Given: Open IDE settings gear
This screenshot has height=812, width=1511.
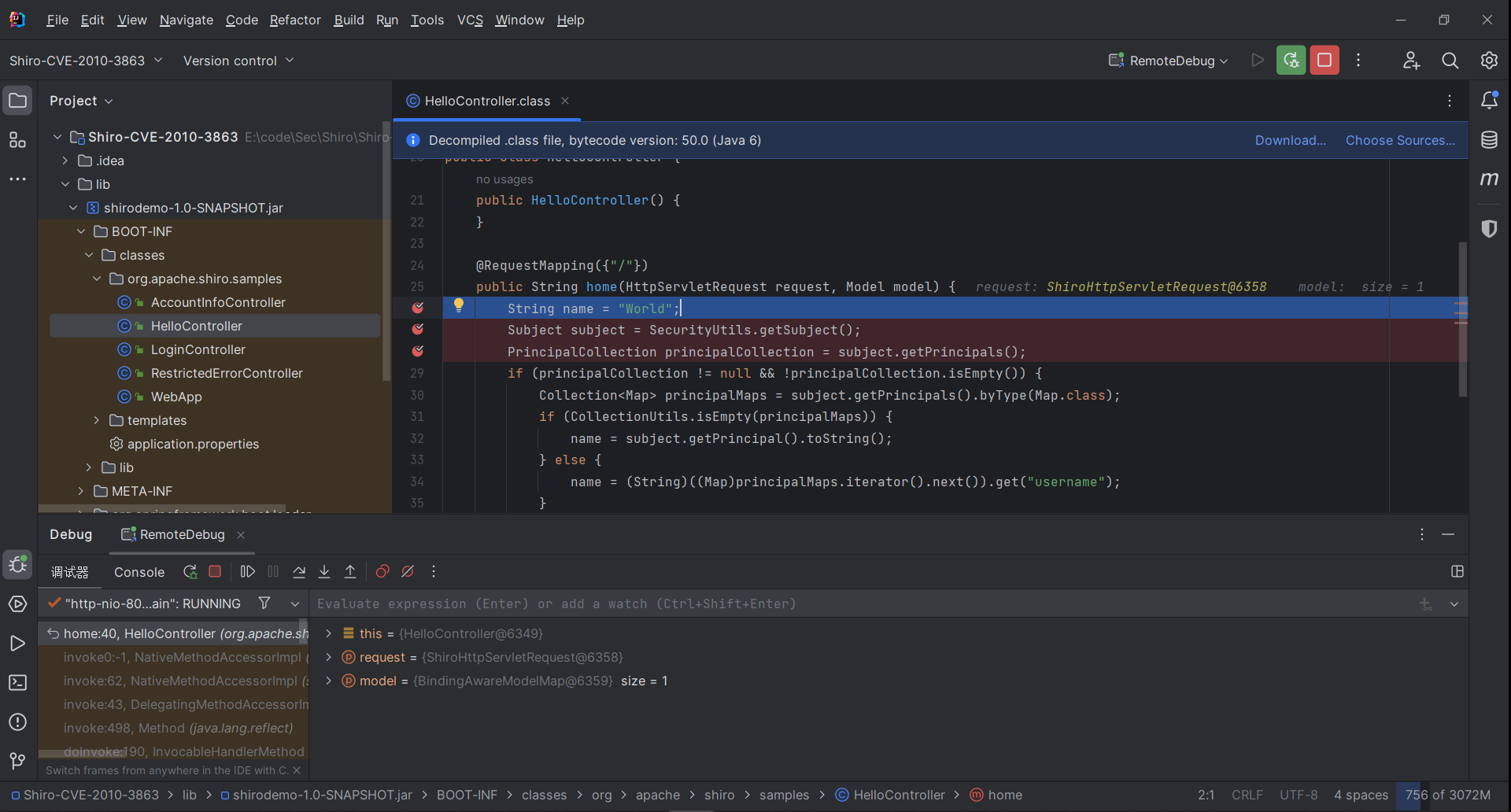Looking at the screenshot, I should click(x=1489, y=61).
